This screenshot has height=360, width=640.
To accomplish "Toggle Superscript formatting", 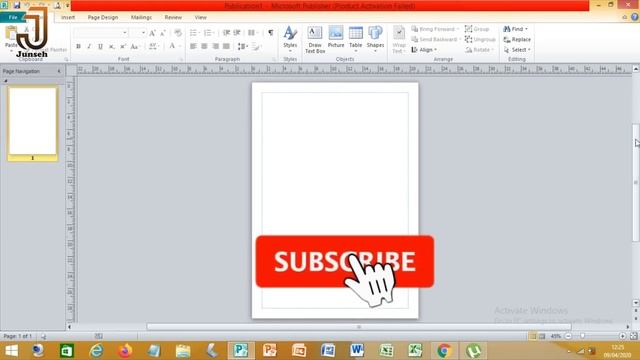I will 122,47.
